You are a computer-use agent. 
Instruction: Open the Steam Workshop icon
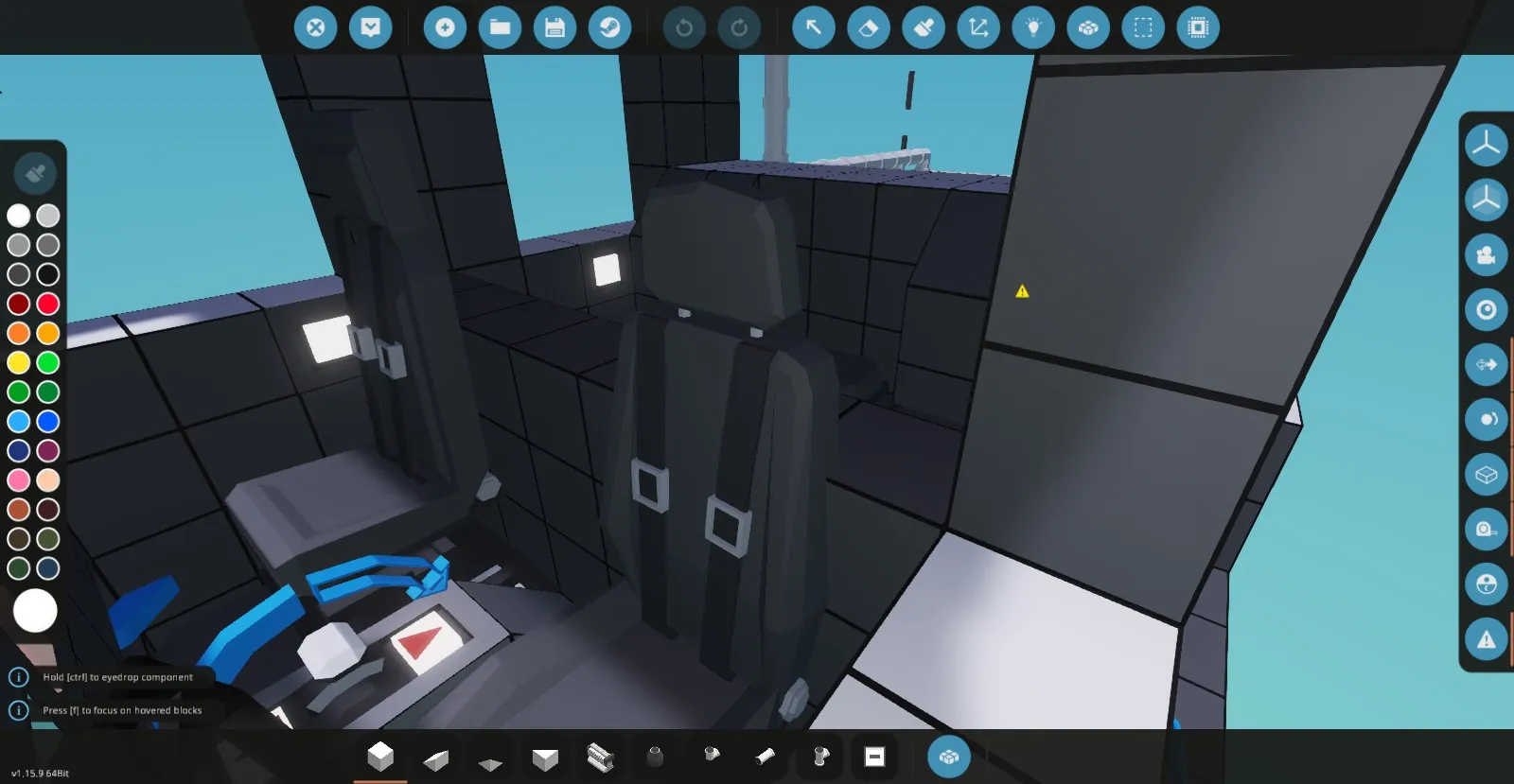609,27
